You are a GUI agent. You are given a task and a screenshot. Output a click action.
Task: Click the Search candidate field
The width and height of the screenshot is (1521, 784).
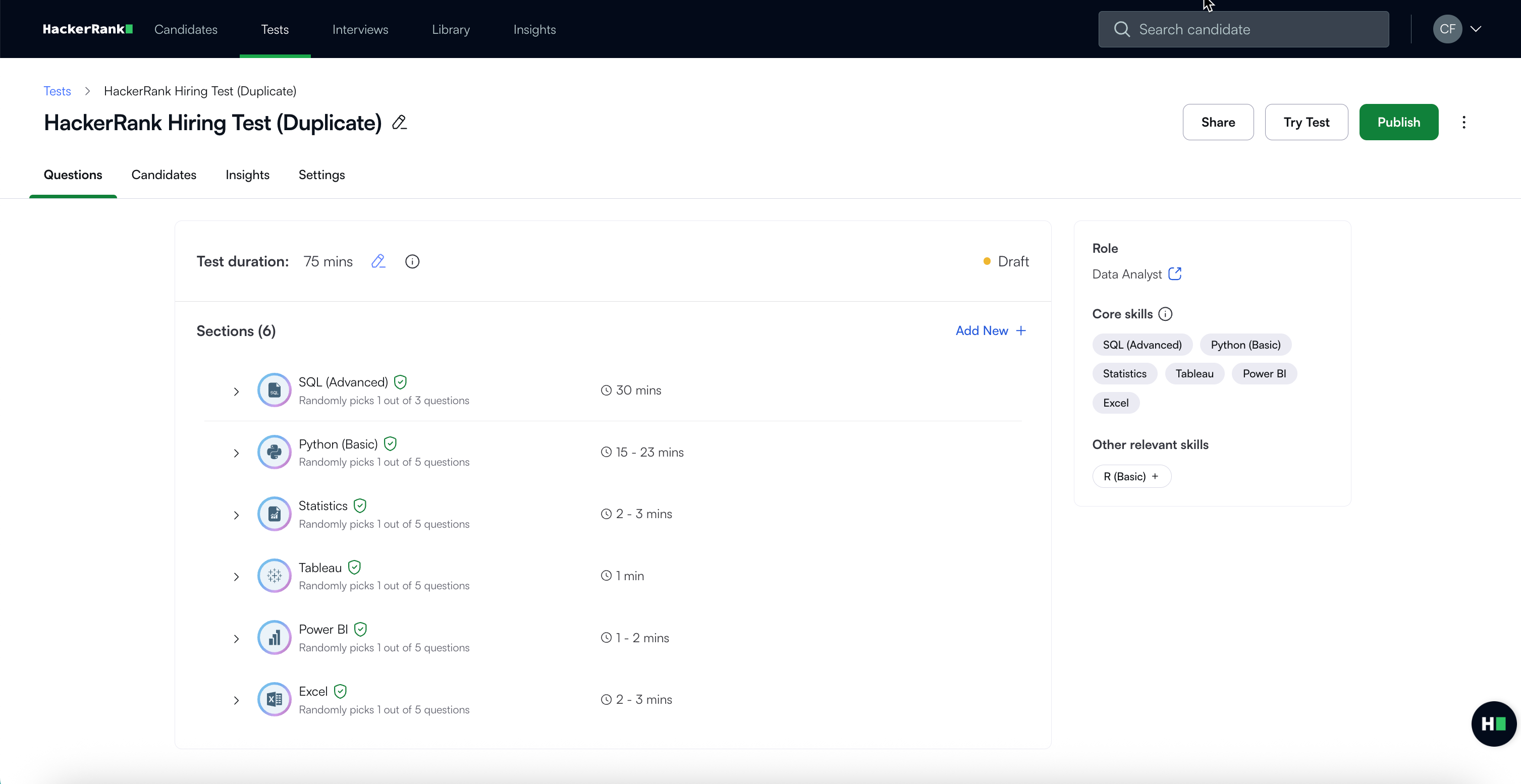click(x=1243, y=30)
